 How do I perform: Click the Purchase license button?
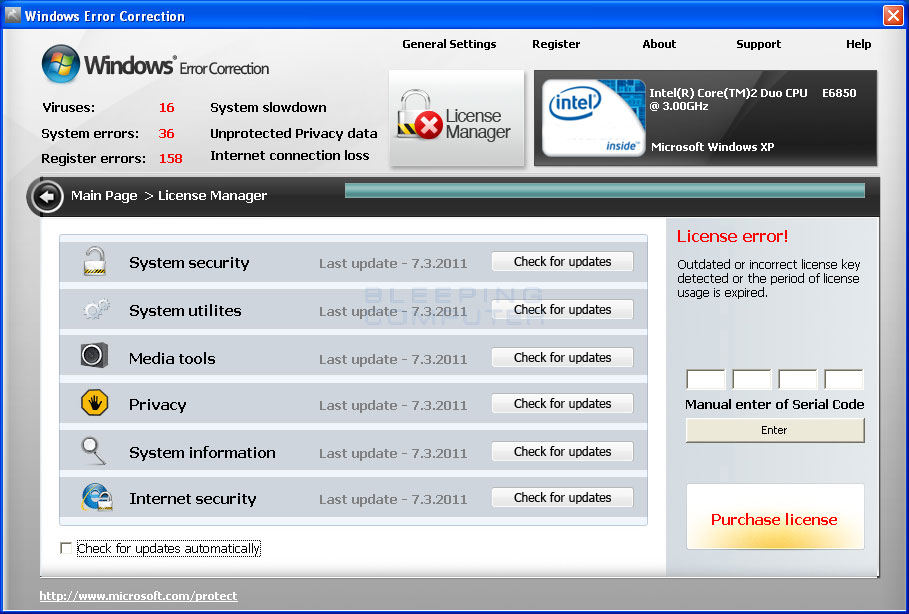pos(775,517)
